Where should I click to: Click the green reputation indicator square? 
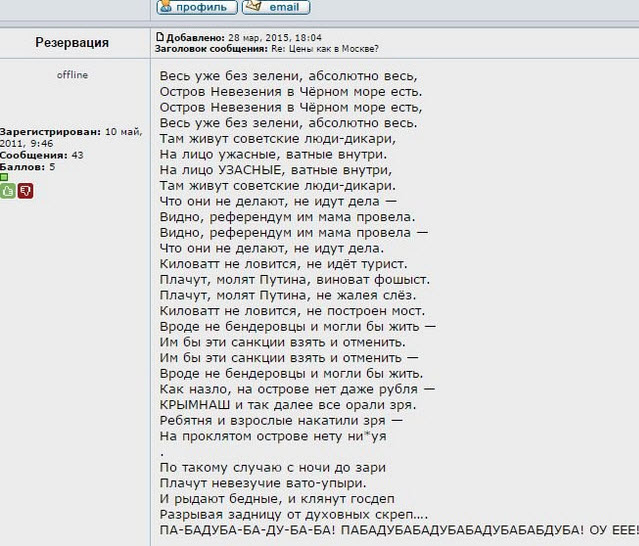click(4, 177)
